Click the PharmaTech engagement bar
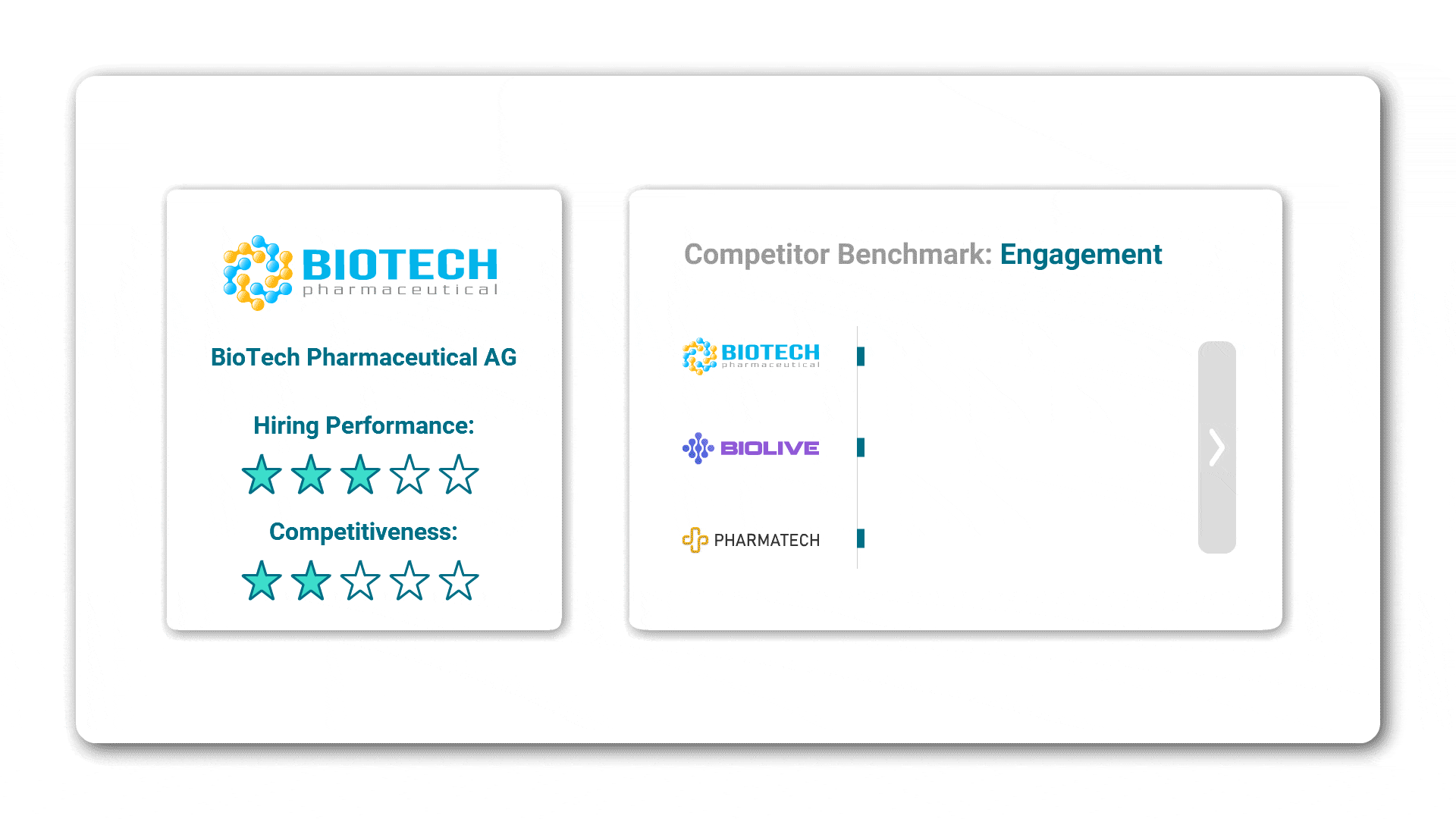Screen dimensions: 1456x819 tap(861, 538)
